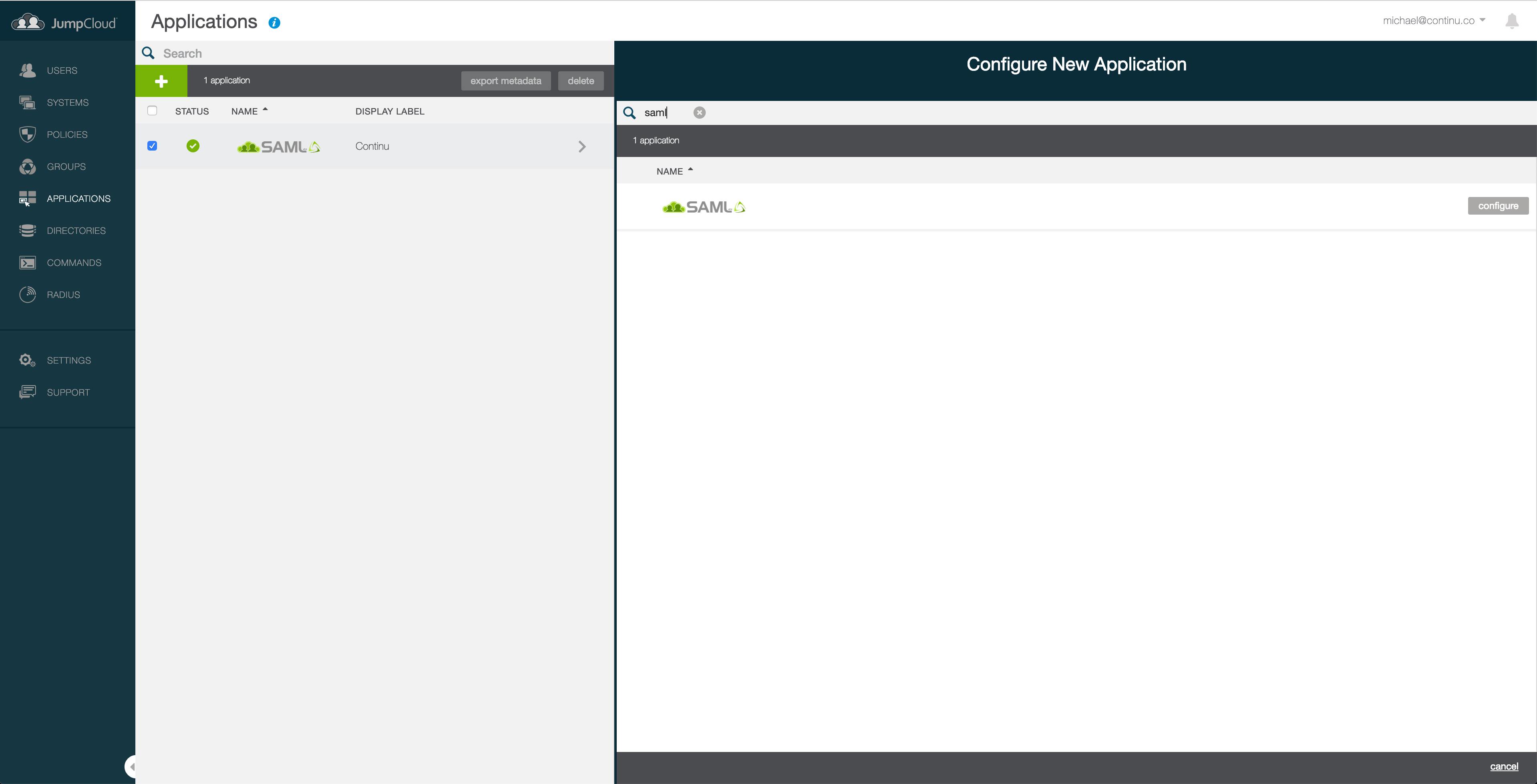Focus the saml search input field

(x=666, y=112)
